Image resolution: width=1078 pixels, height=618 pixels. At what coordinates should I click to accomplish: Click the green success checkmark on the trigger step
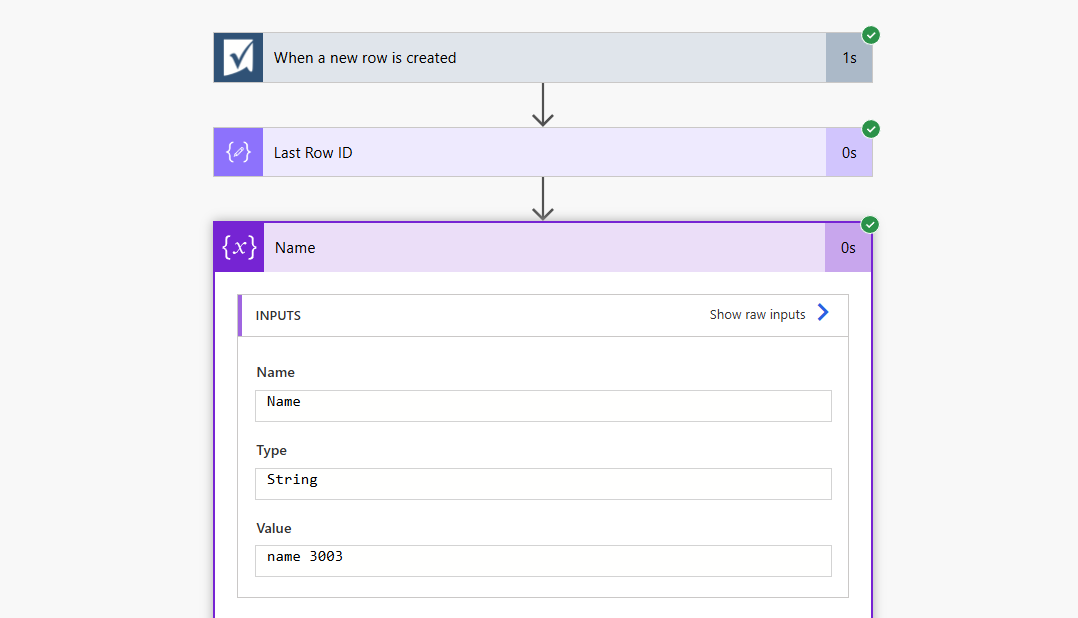click(871, 35)
